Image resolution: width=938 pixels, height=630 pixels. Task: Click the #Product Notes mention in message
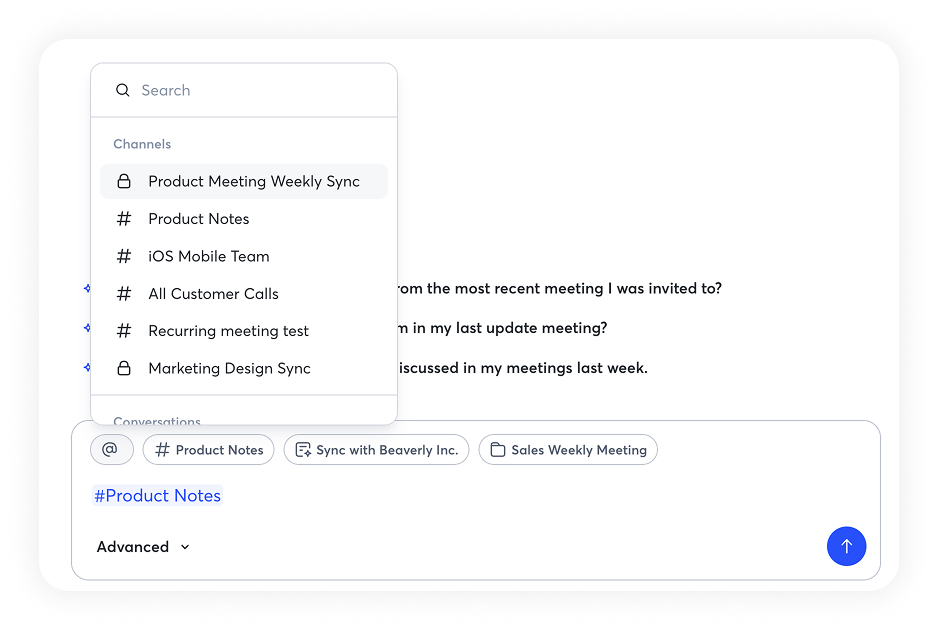pos(157,496)
